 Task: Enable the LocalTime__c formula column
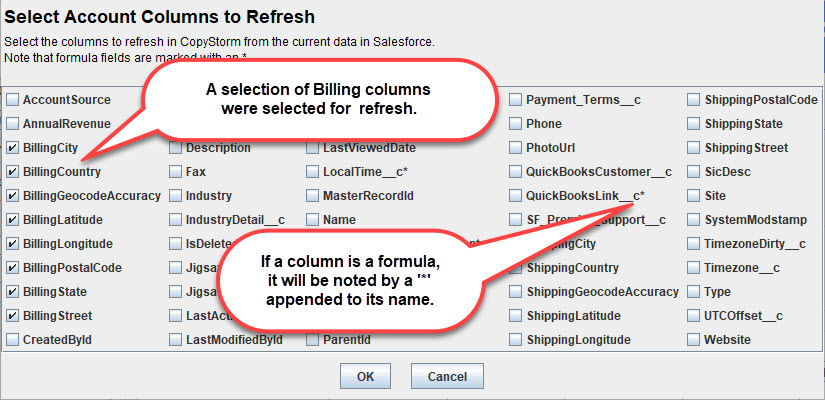(313, 172)
